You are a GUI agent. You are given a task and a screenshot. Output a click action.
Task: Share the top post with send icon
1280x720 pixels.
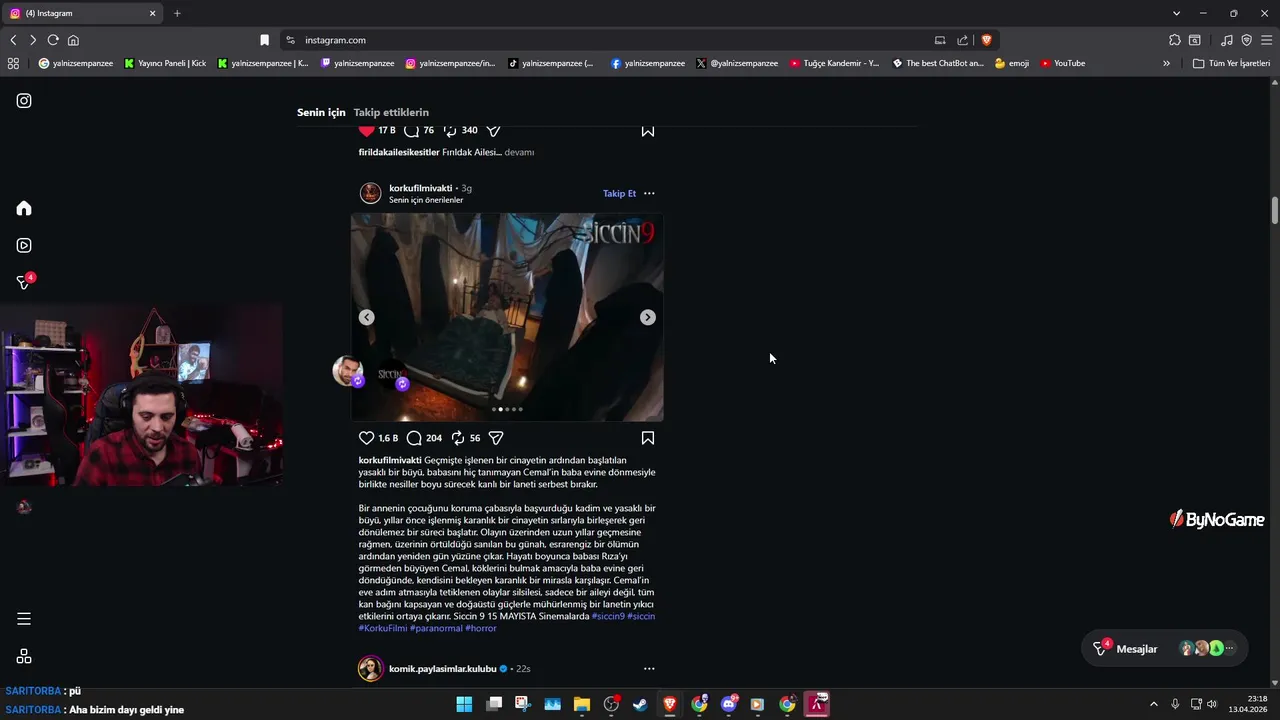pos(493,130)
